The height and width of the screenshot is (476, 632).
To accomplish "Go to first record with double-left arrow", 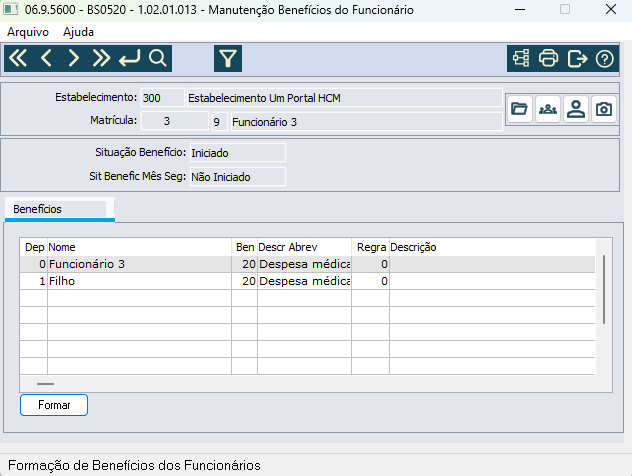I will tap(18, 58).
